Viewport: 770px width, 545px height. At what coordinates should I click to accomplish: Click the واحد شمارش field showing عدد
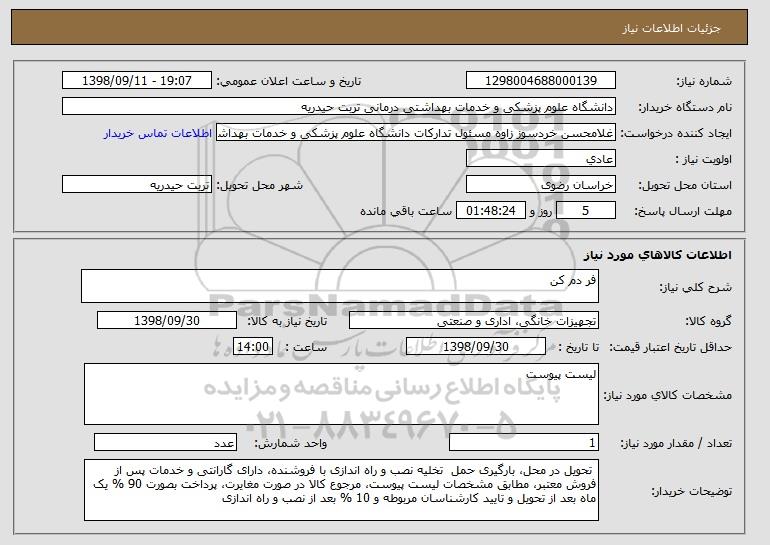pyautogui.click(x=165, y=442)
